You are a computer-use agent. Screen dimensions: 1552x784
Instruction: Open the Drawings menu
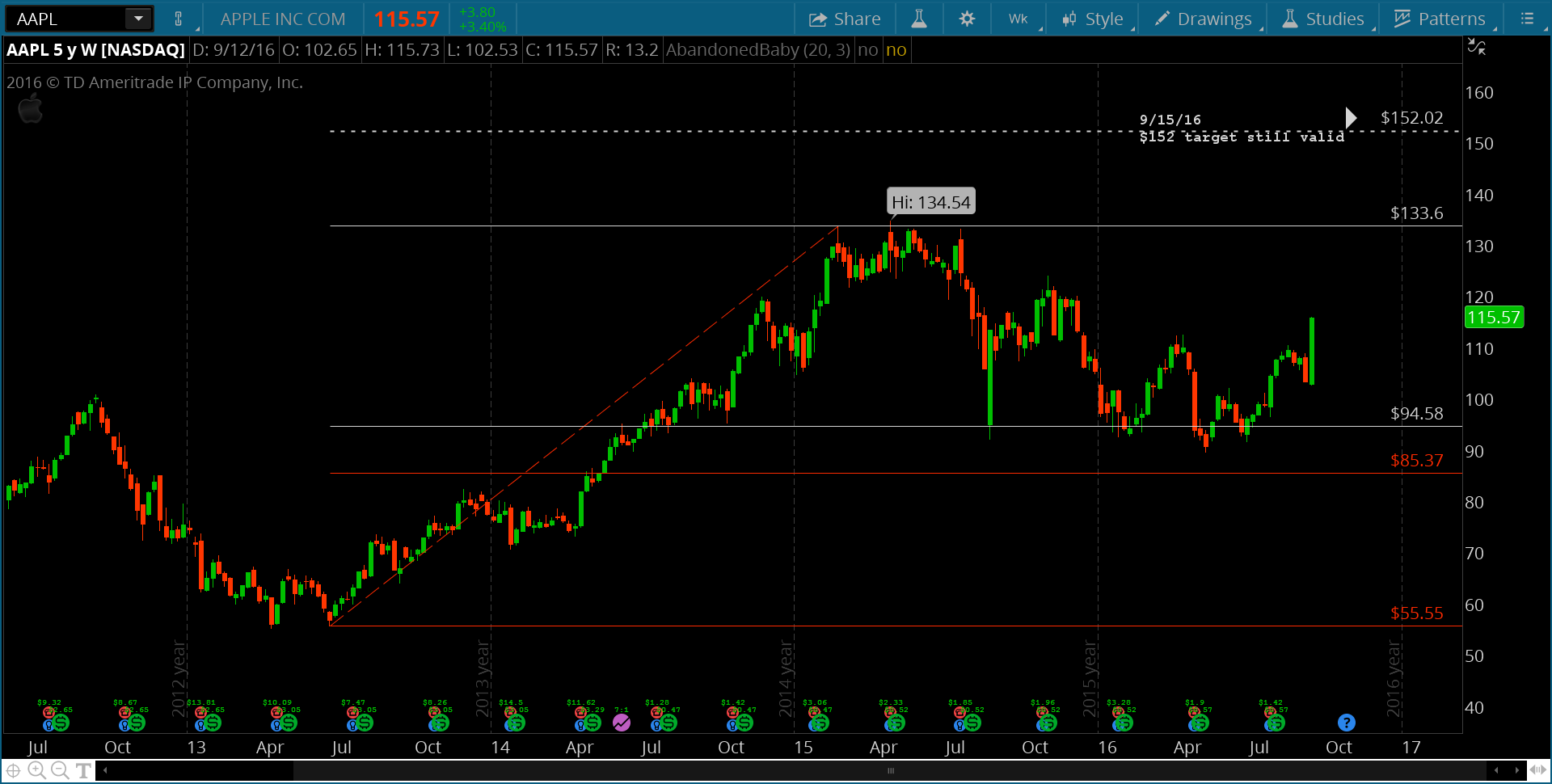coord(1204,18)
